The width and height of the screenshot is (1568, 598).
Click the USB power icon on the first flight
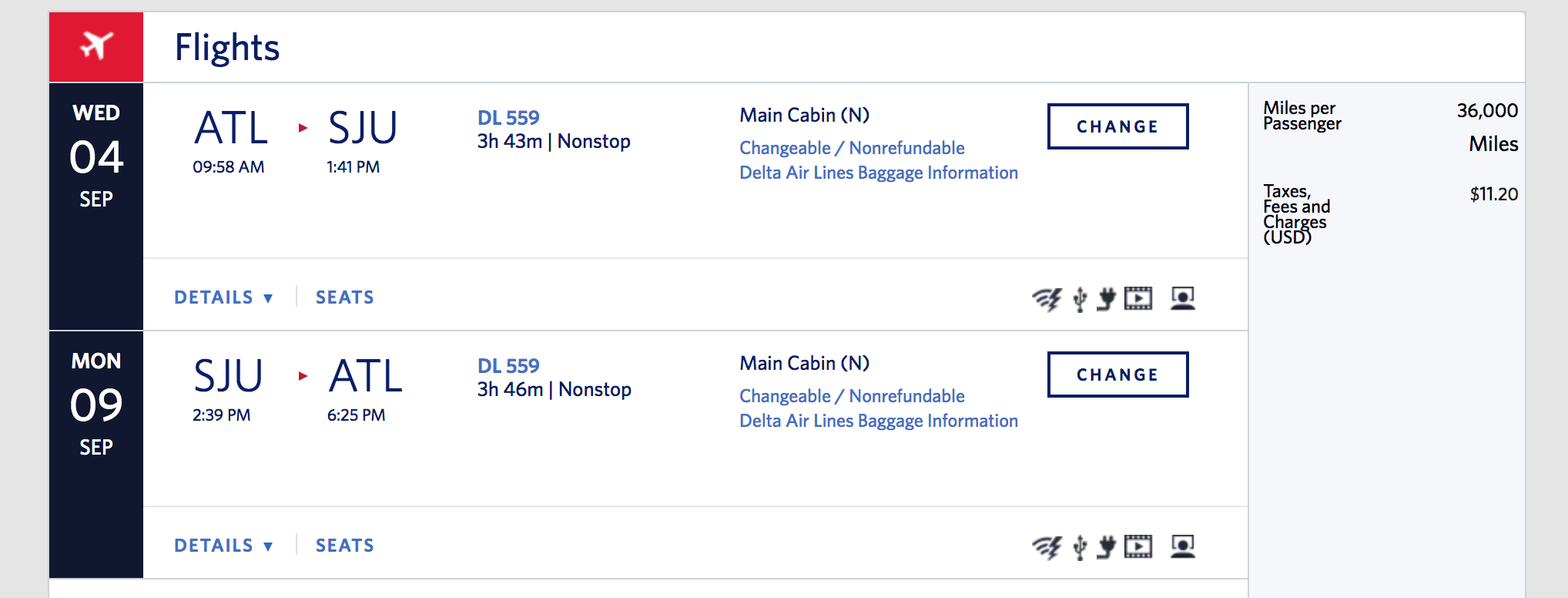tap(1080, 299)
